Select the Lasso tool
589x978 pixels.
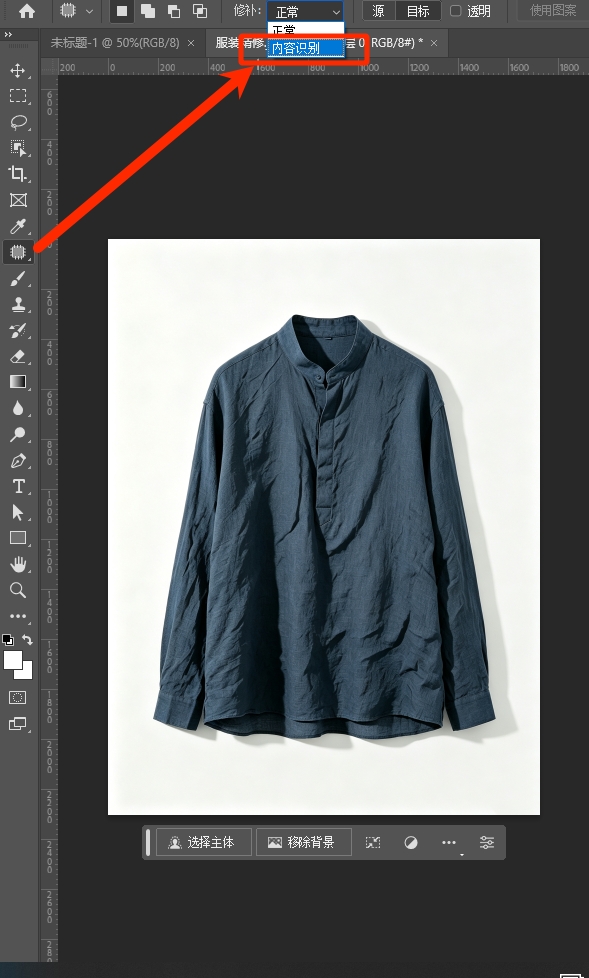pos(17,122)
